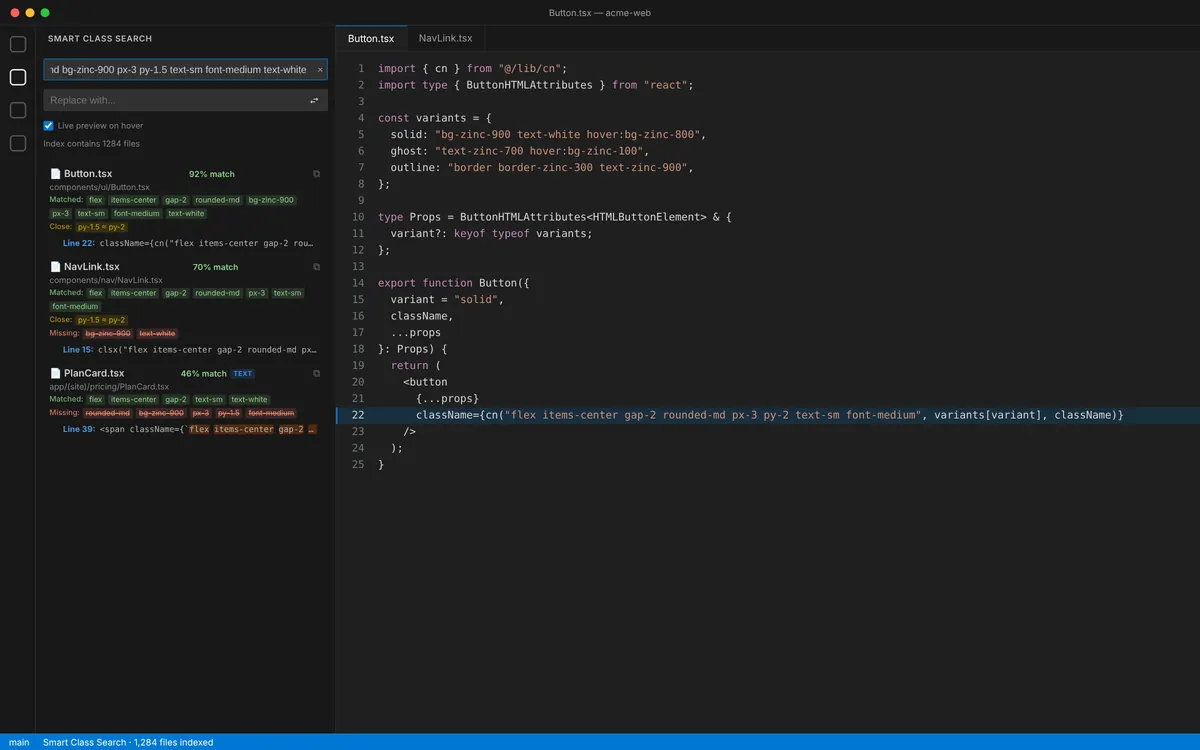Click missing font-medium tag under PlanCard.tsx

[x=271, y=412]
